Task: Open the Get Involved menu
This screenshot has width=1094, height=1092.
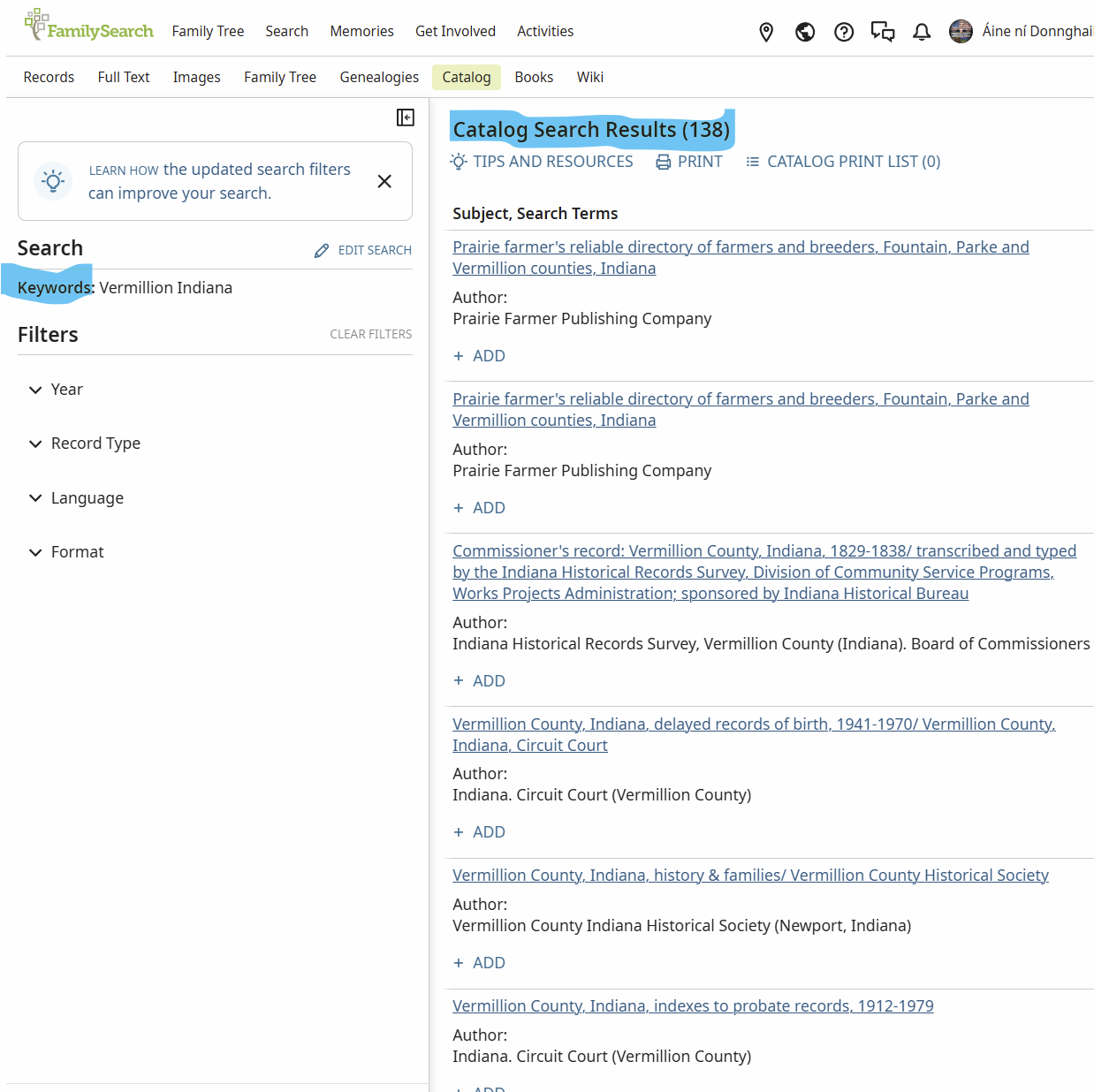Action: 456,31
